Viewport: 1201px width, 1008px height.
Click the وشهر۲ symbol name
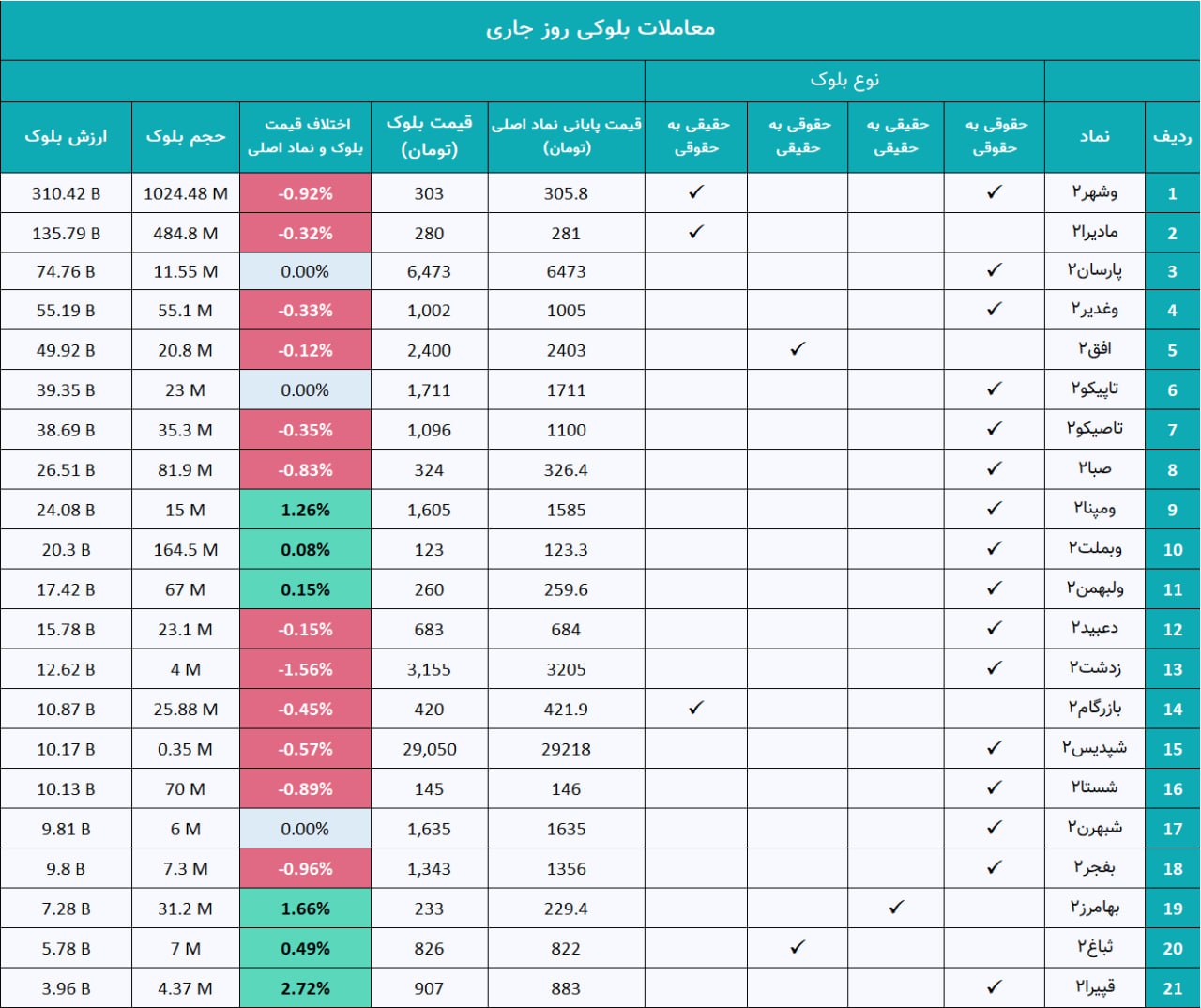(1094, 192)
